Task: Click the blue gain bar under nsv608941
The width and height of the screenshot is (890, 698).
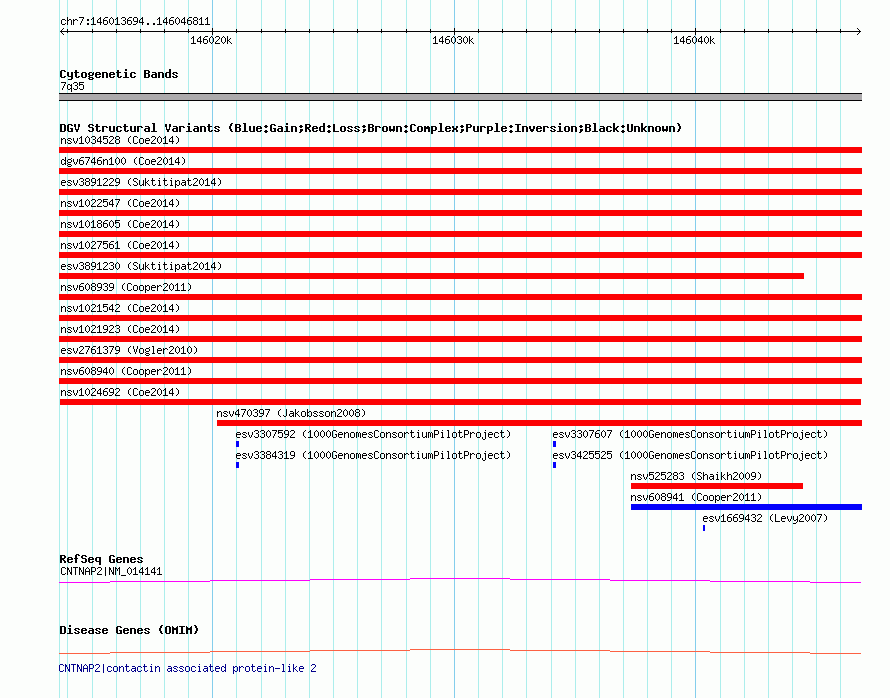Action: (745, 507)
